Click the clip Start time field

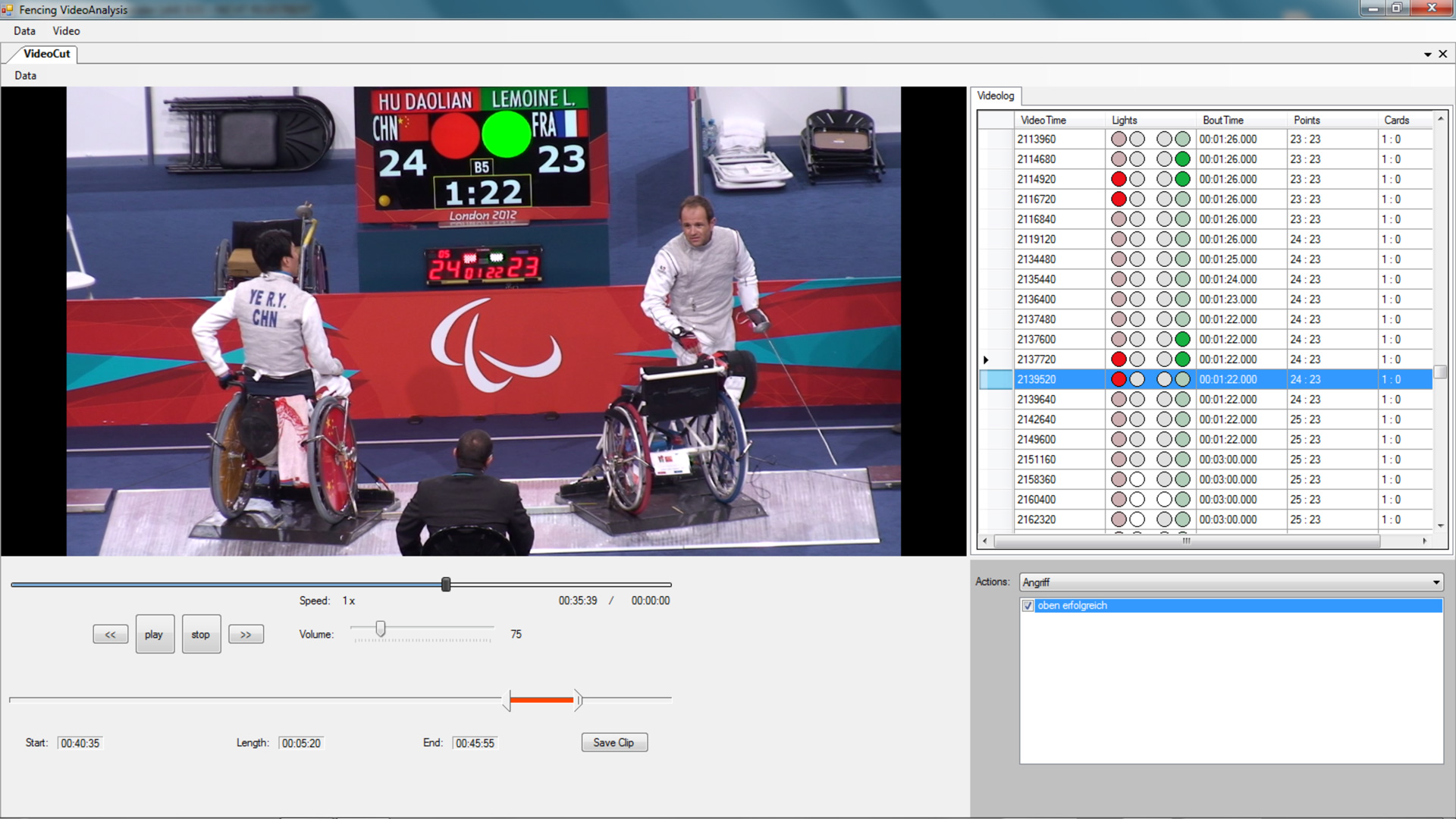[80, 743]
